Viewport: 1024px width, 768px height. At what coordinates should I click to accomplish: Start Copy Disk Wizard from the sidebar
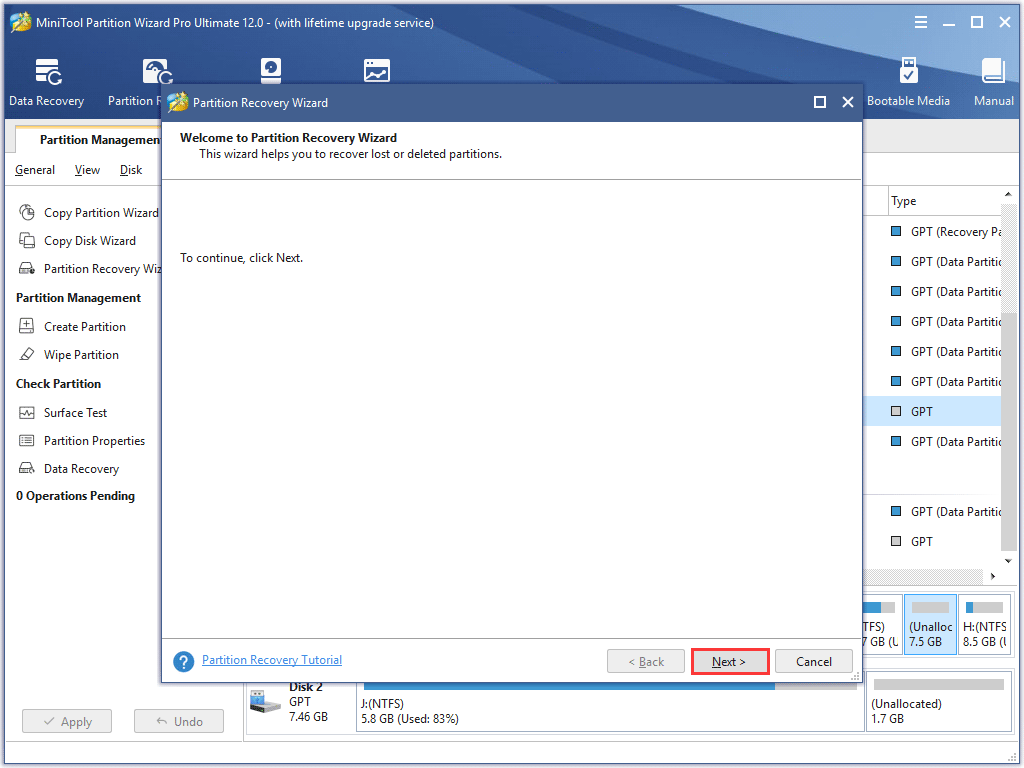click(x=78, y=241)
